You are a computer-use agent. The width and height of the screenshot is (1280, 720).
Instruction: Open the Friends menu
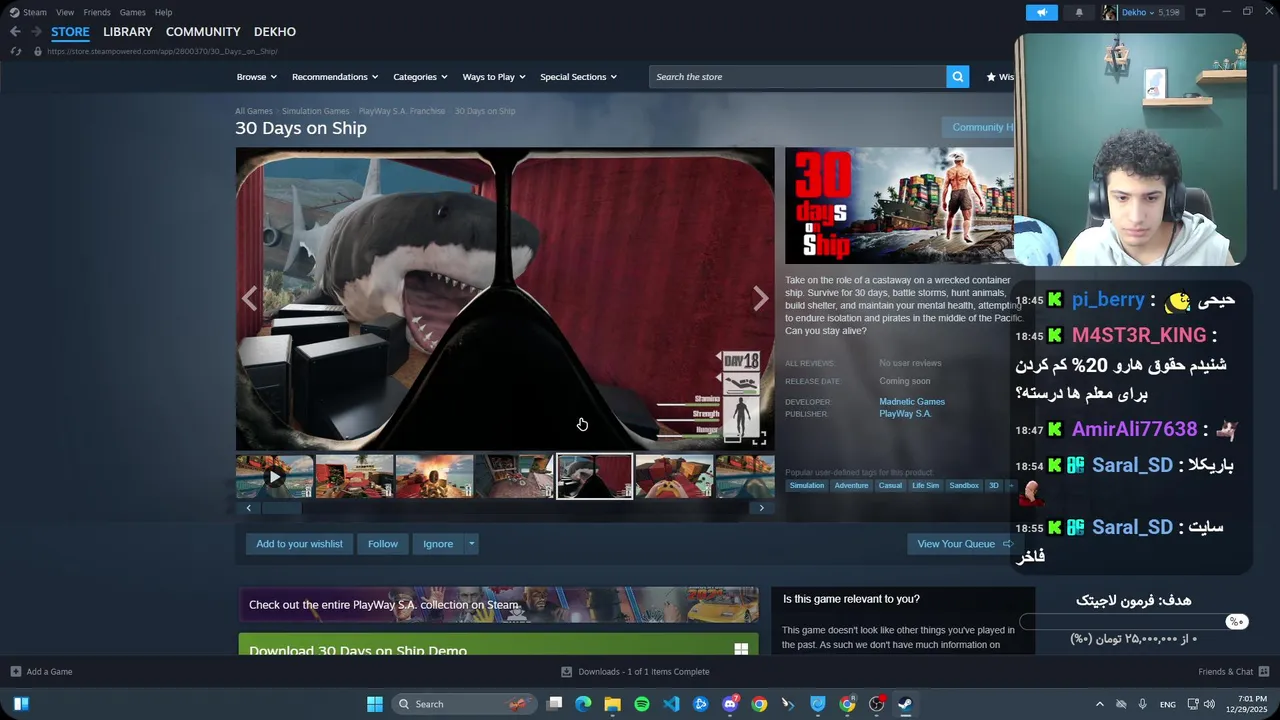coord(97,12)
